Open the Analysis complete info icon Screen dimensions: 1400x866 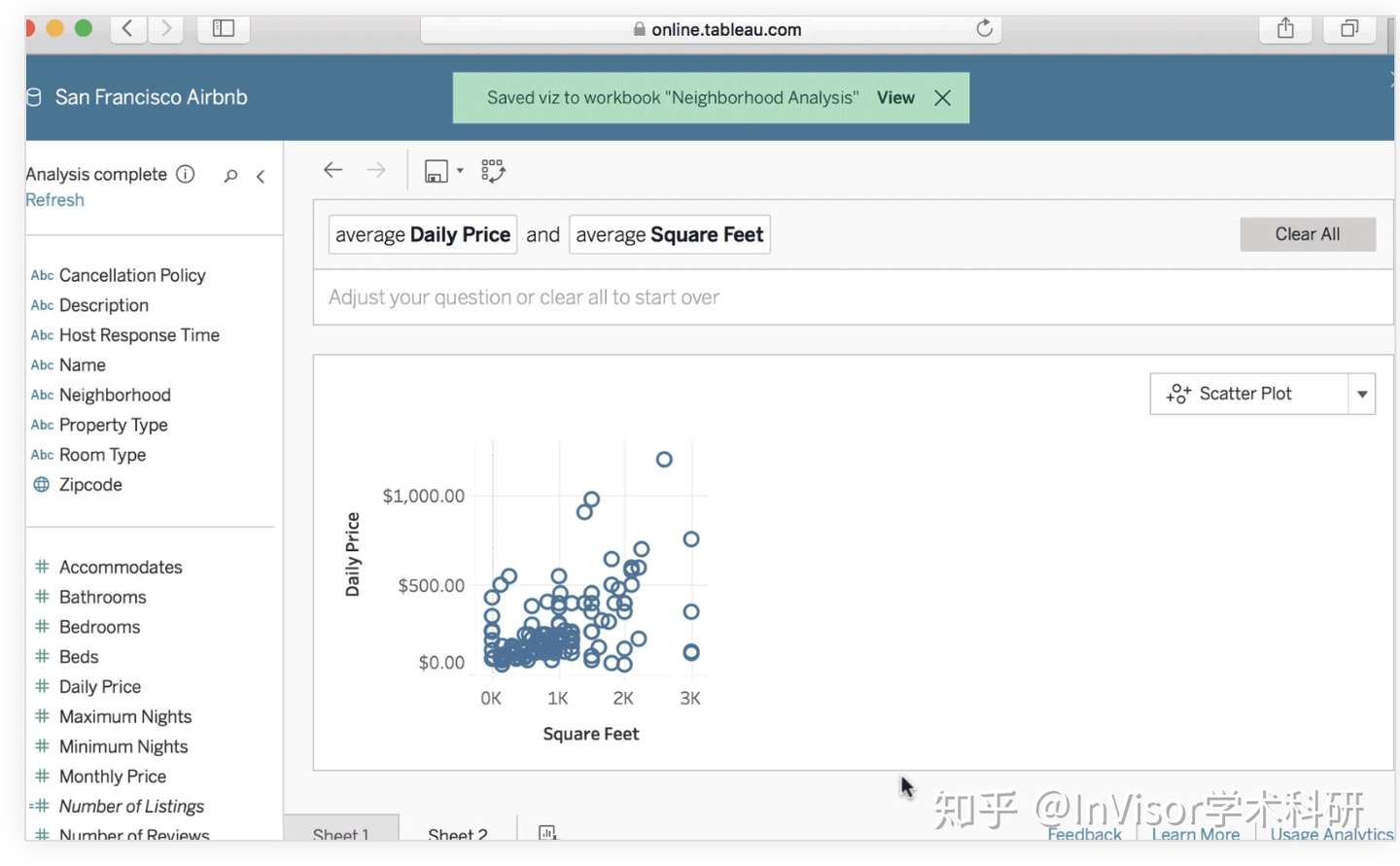click(185, 174)
